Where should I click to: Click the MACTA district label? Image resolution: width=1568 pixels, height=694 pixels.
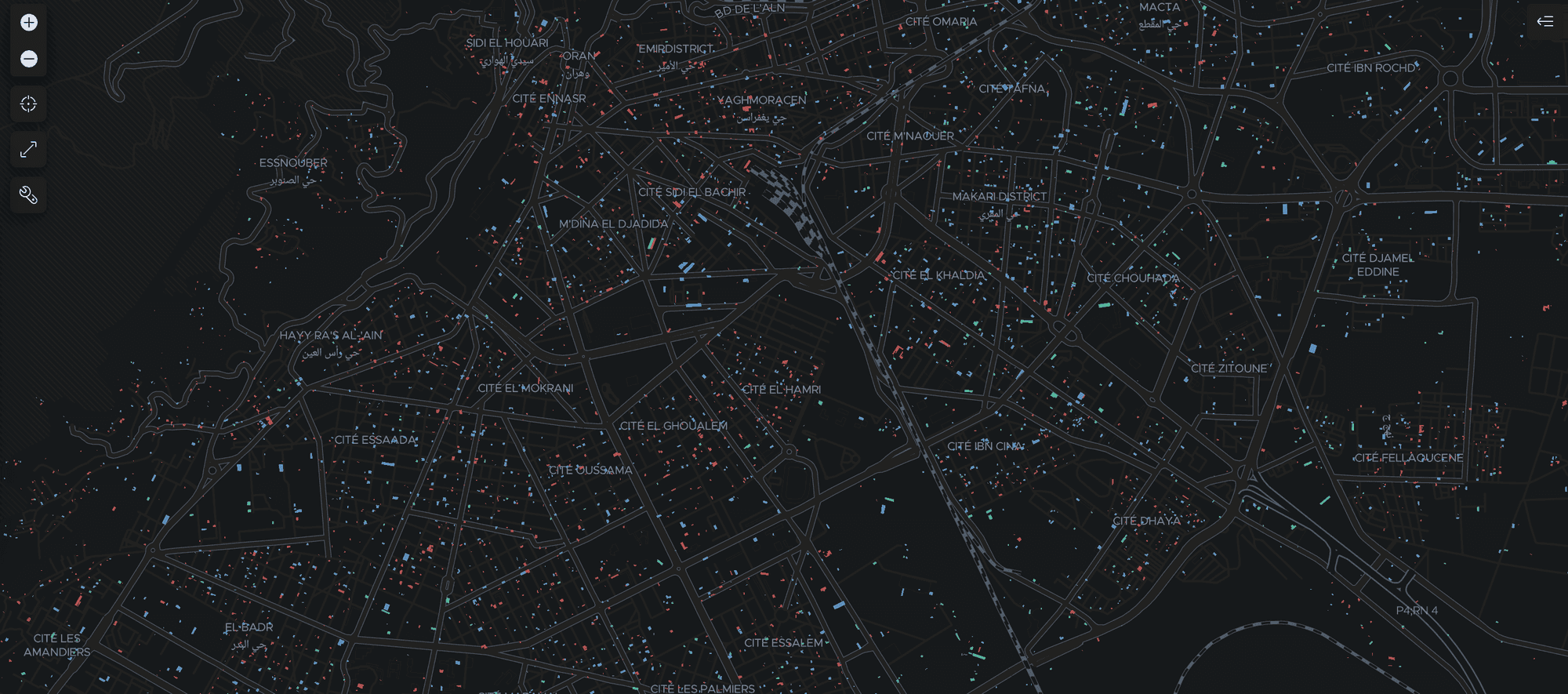pos(1160,7)
